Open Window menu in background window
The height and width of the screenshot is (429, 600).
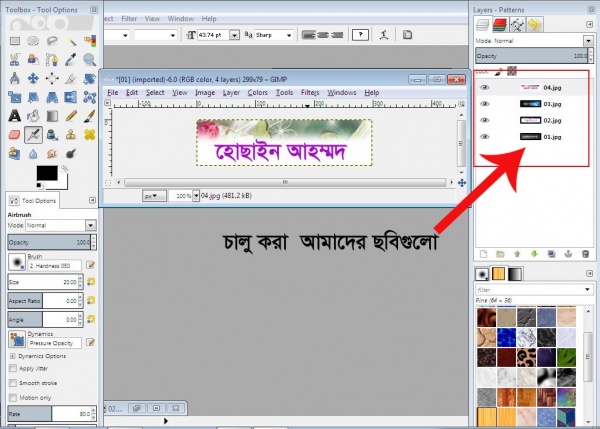(181, 19)
